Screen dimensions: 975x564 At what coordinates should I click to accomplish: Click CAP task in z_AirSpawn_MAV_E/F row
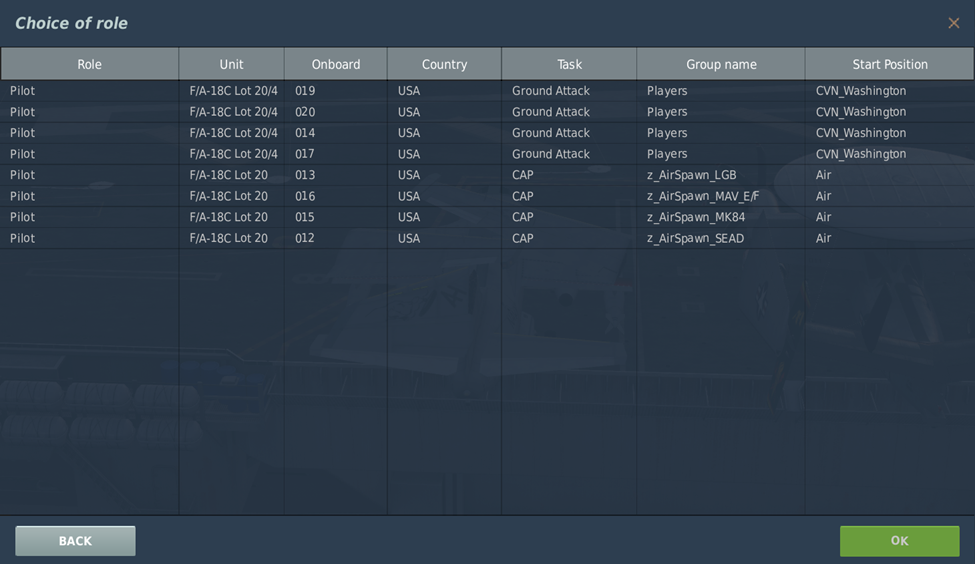coord(522,196)
